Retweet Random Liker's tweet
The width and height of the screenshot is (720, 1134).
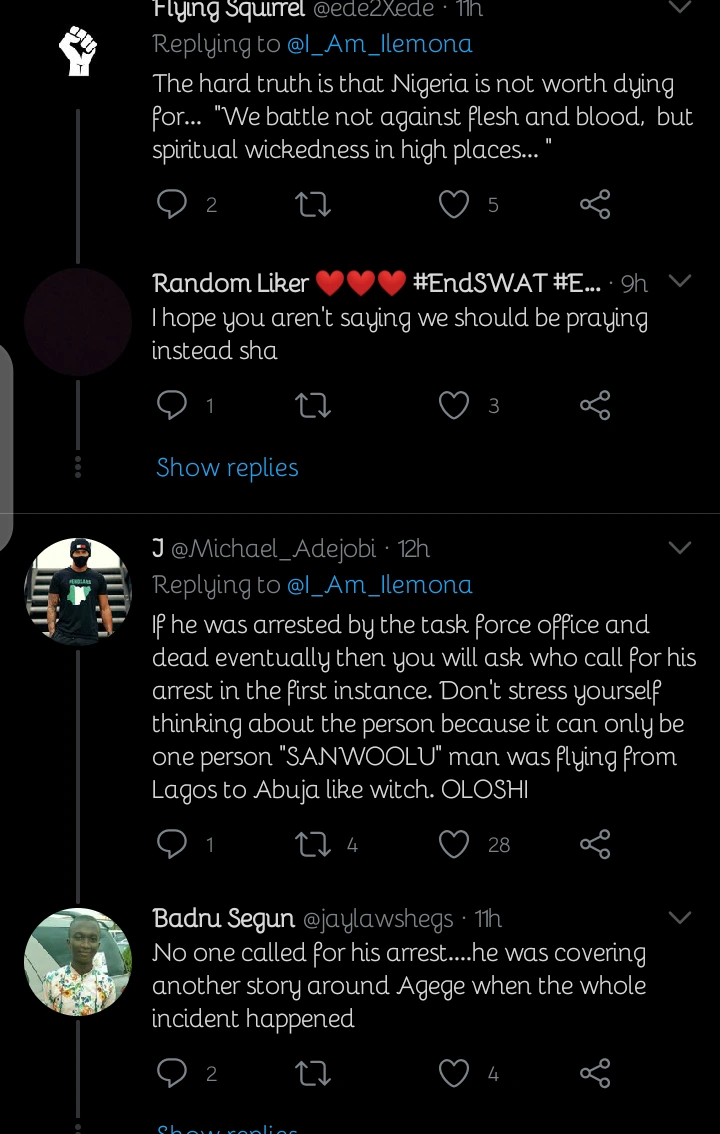pyautogui.click(x=314, y=405)
